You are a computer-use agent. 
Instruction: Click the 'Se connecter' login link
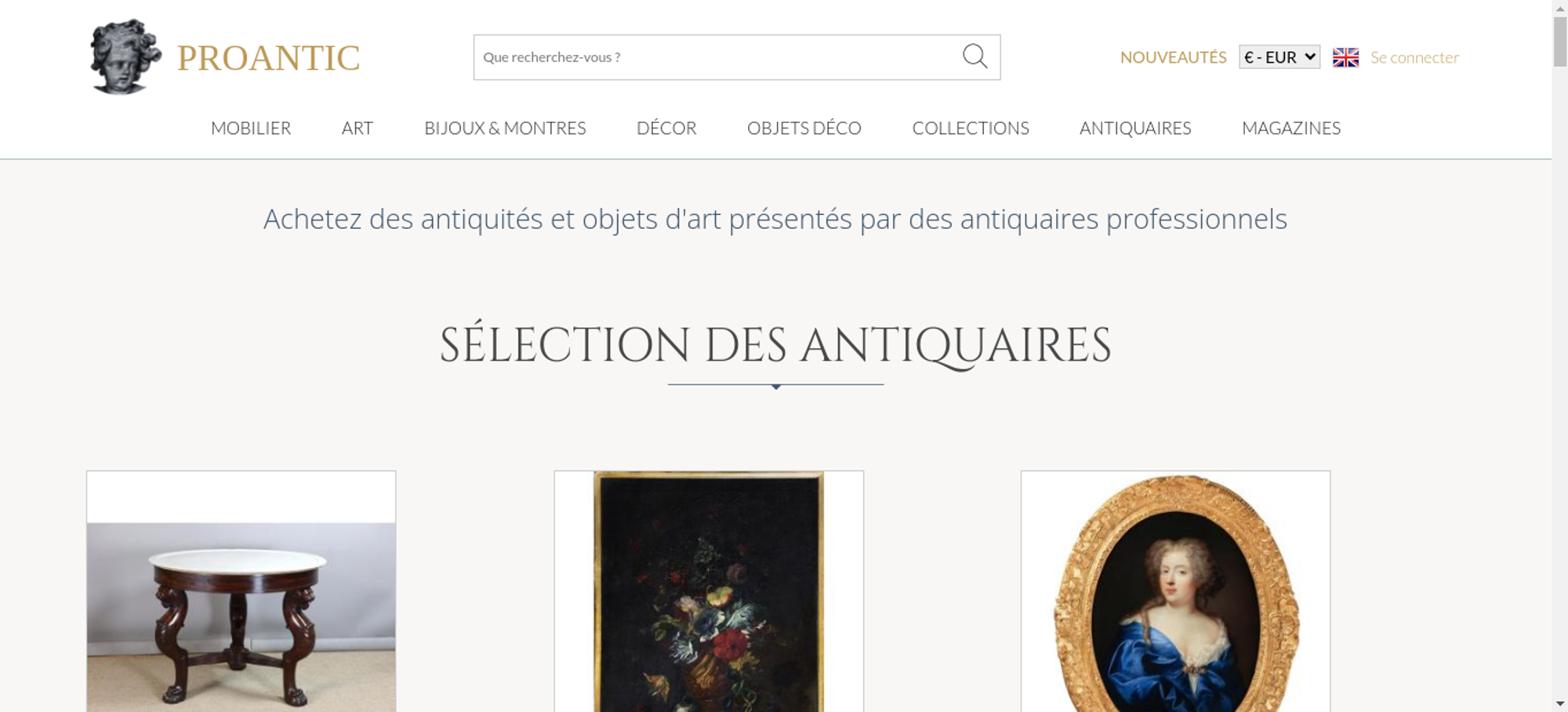point(1414,57)
